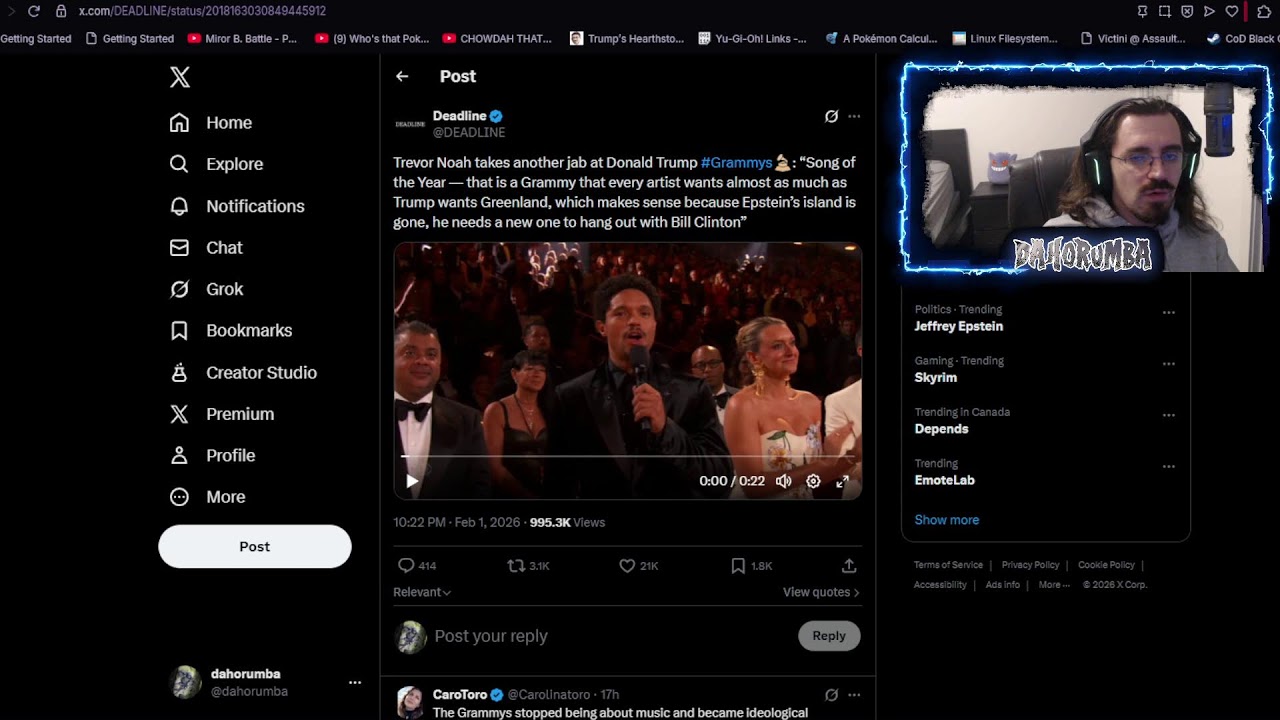Open the Jeffrey Epstein trending topic
Viewport: 1280px width, 720px height.
pyautogui.click(x=958, y=326)
